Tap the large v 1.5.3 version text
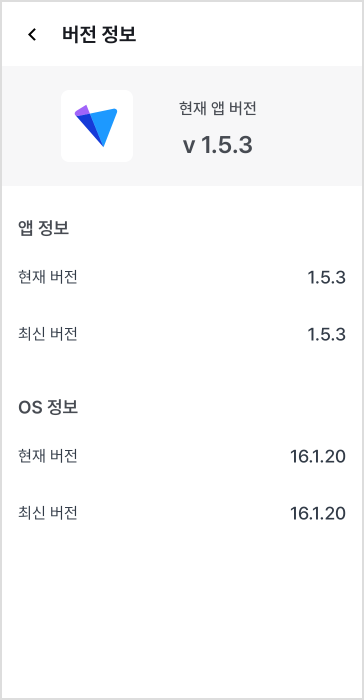The image size is (364, 700). (218, 145)
